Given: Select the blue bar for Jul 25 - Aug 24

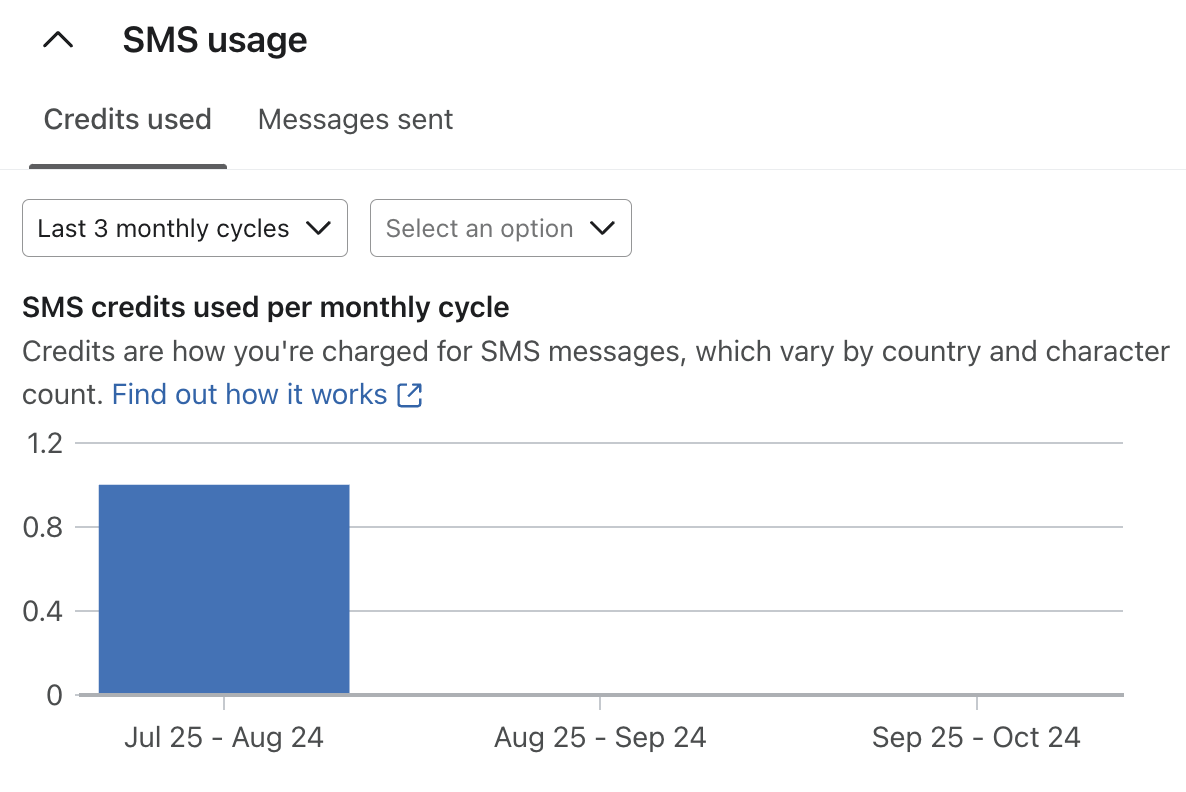Looking at the screenshot, I should 223,590.
